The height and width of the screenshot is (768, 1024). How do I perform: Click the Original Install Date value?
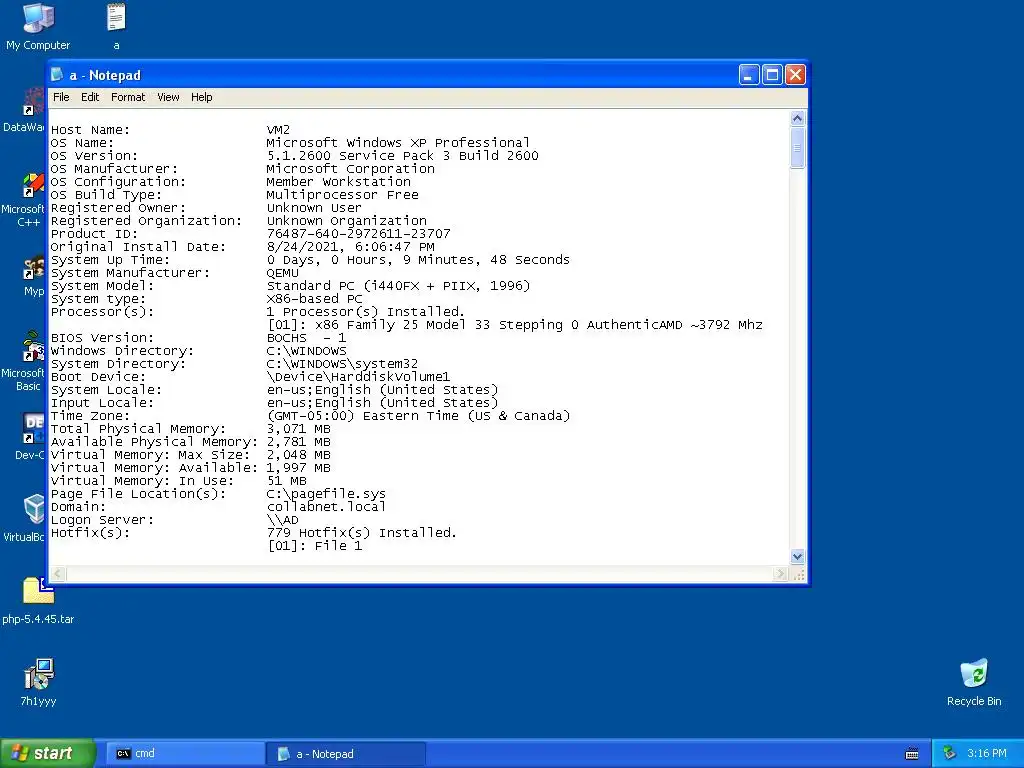(350, 247)
